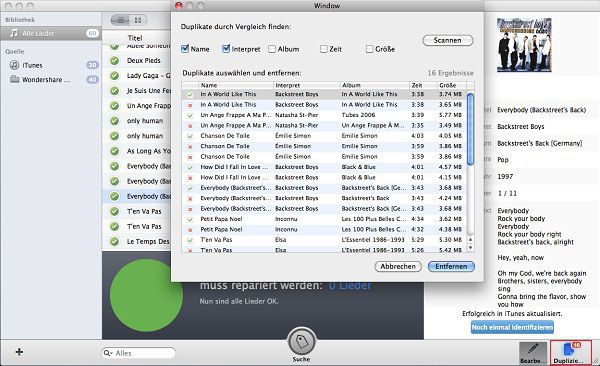This screenshot has width=600, height=366.
Task: Toggle remove mark on Un Ange Frappe 3.49 MB row
Action: point(190,126)
